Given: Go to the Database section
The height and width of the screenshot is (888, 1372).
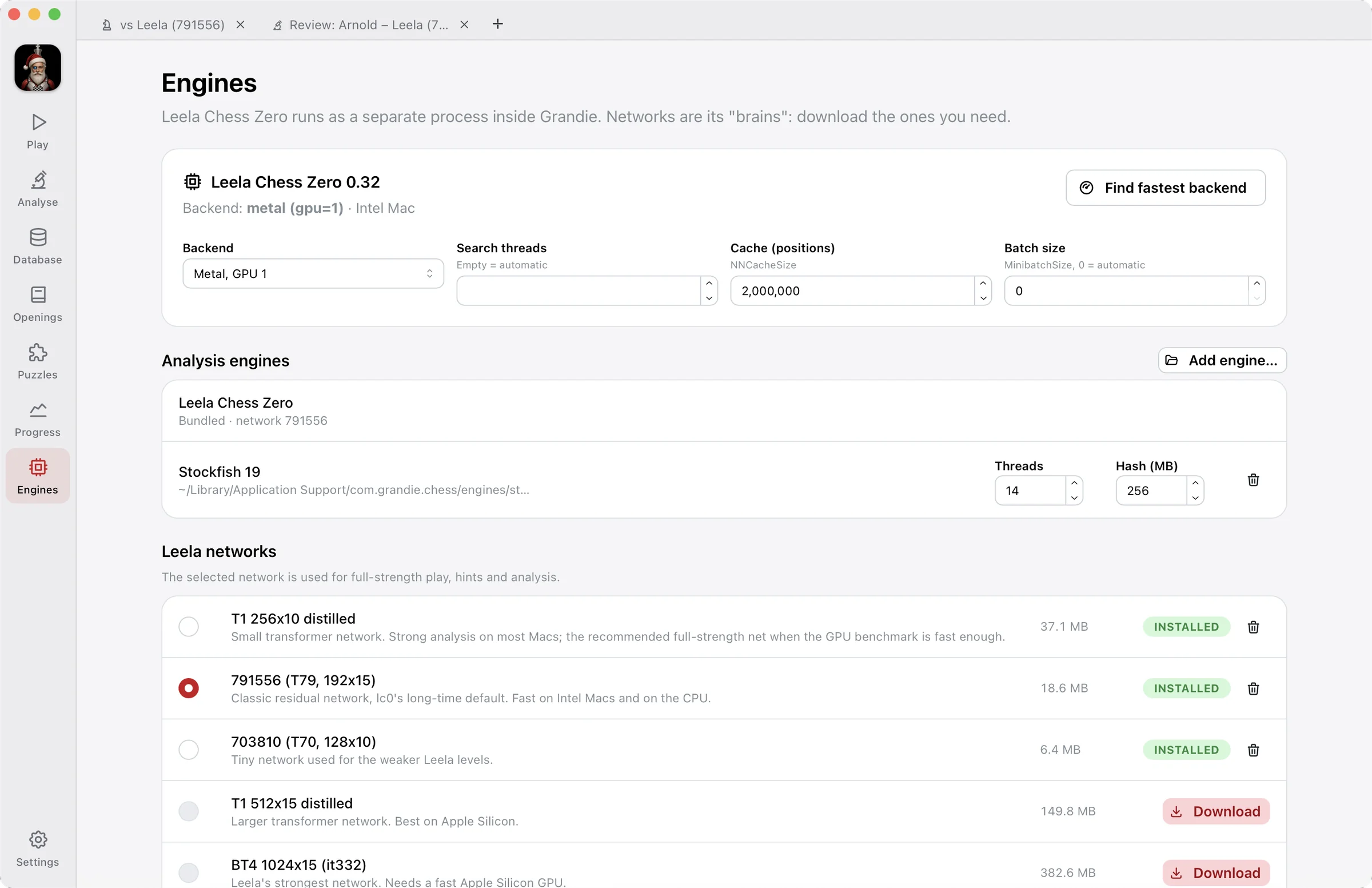Looking at the screenshot, I should (38, 247).
